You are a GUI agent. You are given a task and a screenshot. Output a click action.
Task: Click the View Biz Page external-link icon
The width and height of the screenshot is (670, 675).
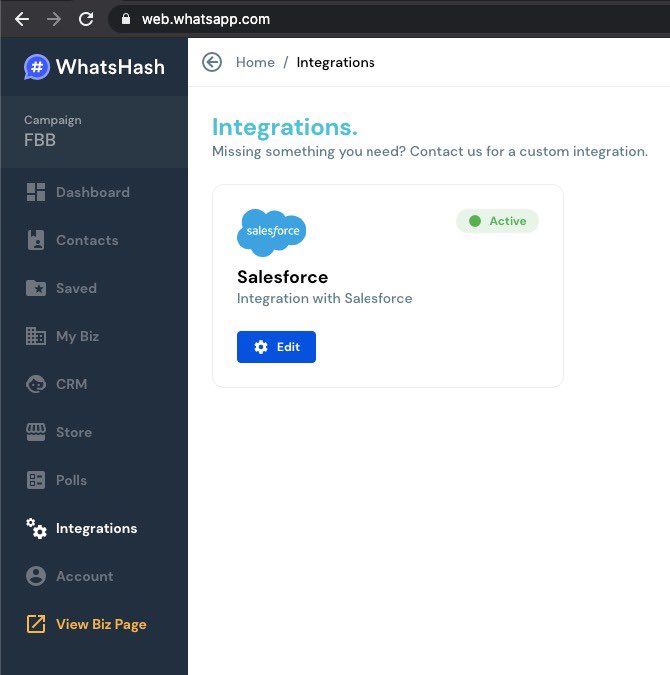36,624
